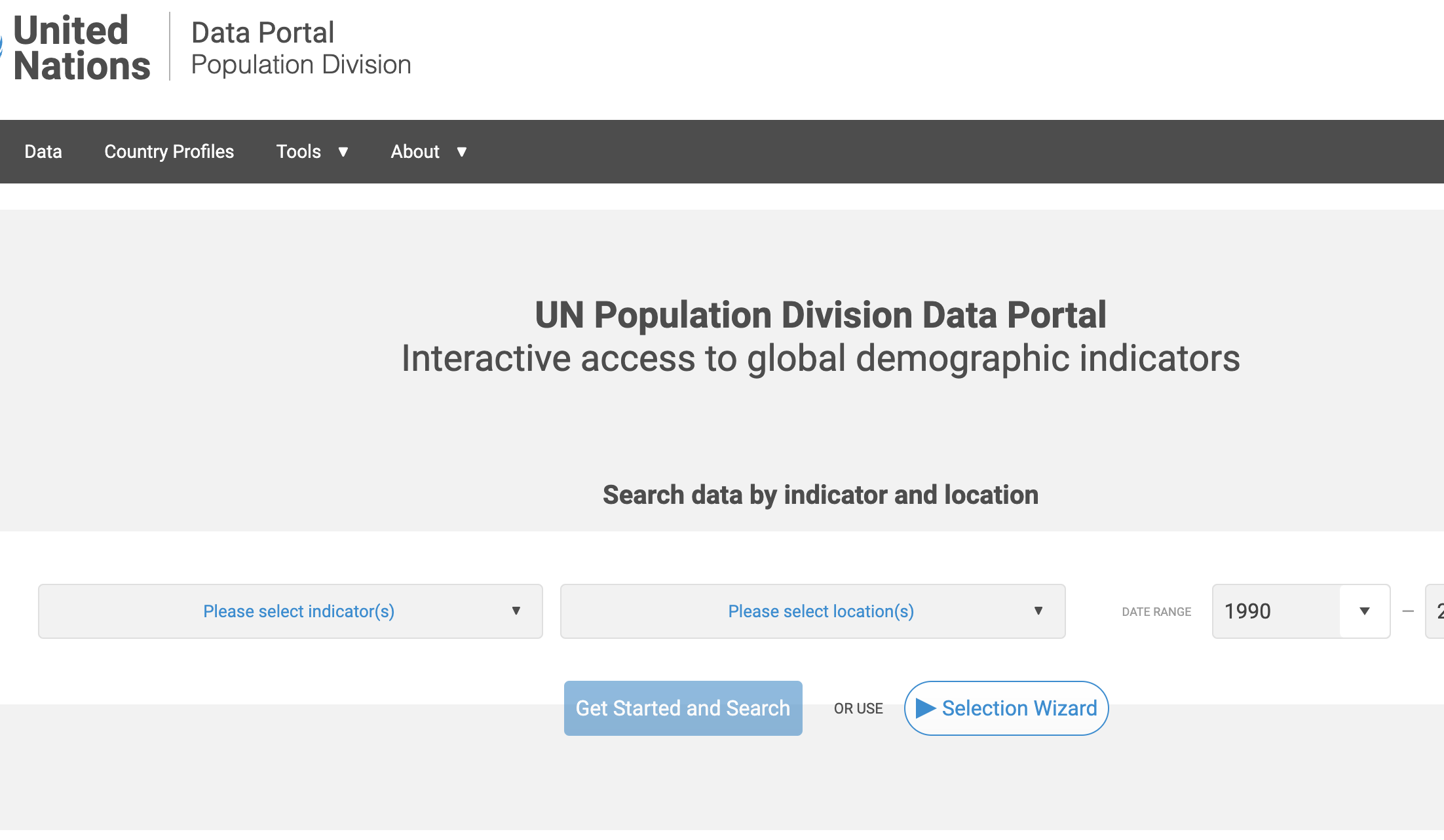Open the Data menu item
The height and width of the screenshot is (840, 1444).
coord(43,151)
